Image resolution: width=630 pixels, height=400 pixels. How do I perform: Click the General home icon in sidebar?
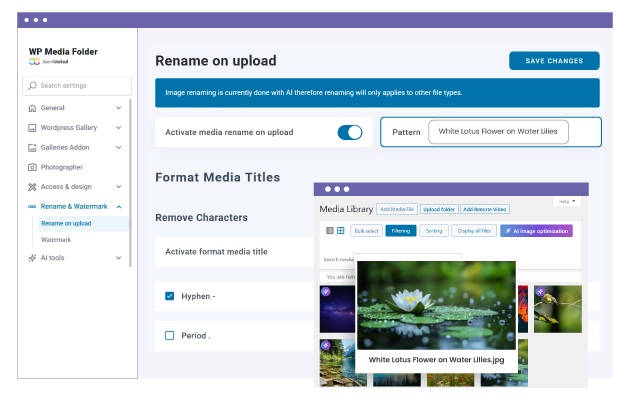[x=32, y=108]
